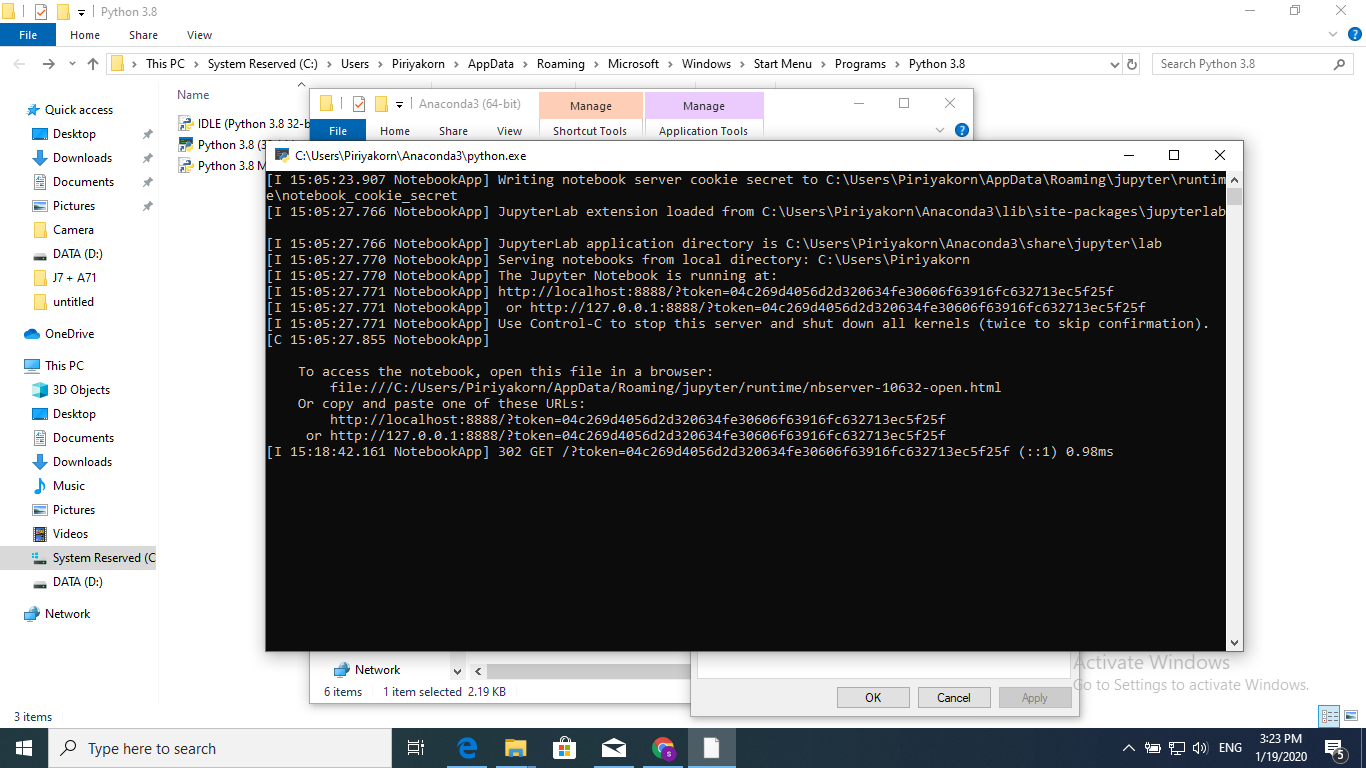Open the Shortcut Tools Manage tab
The width and height of the screenshot is (1366, 768).
coord(590,105)
